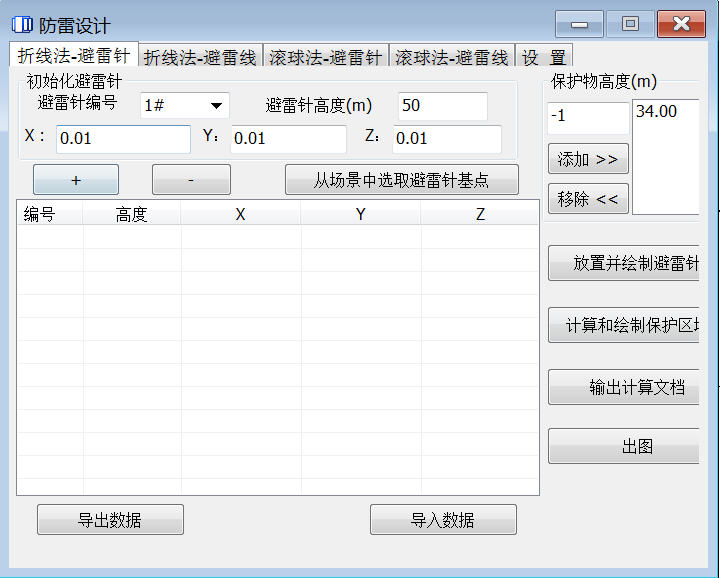Open the 避雷针编号 dropdown showing 1#
The height and width of the screenshot is (578, 720).
(185, 106)
